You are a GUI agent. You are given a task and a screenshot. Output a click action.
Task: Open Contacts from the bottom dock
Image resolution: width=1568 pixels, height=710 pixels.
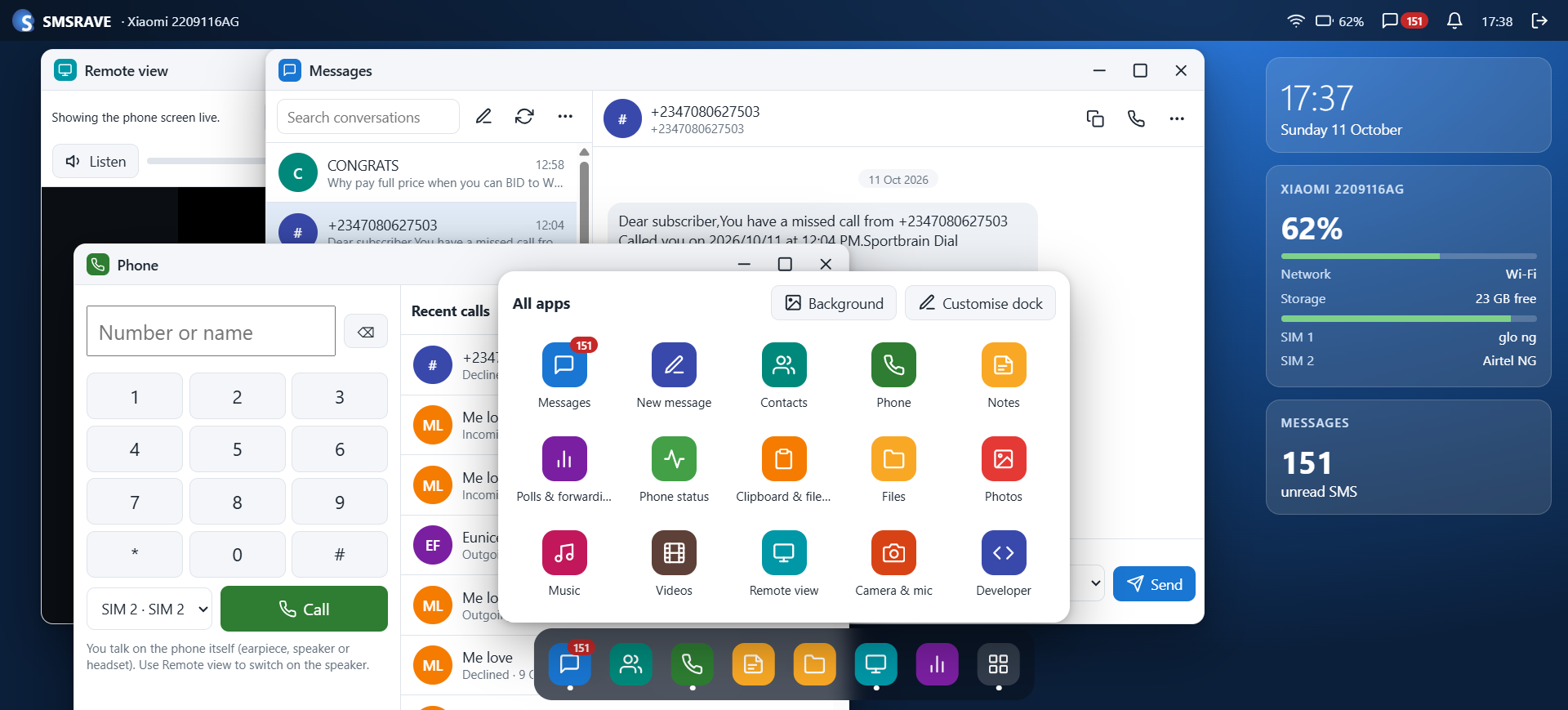[x=630, y=664]
